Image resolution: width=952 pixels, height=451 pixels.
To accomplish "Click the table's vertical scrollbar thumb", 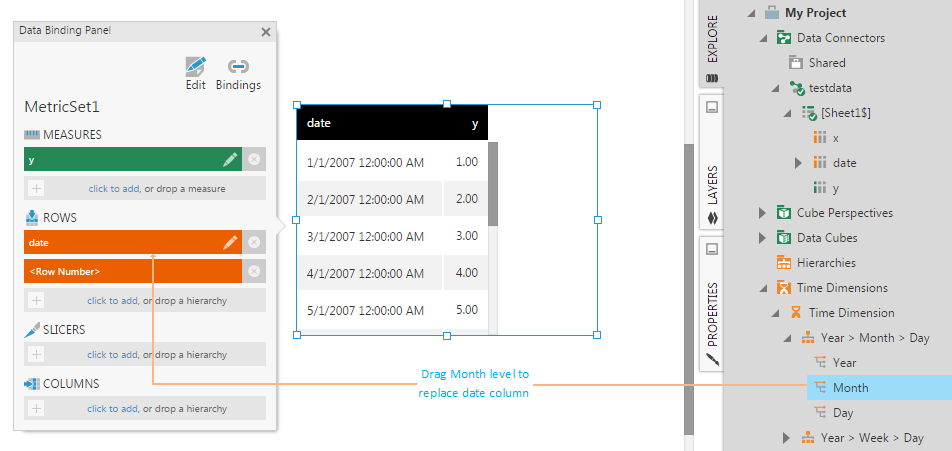I will point(493,184).
